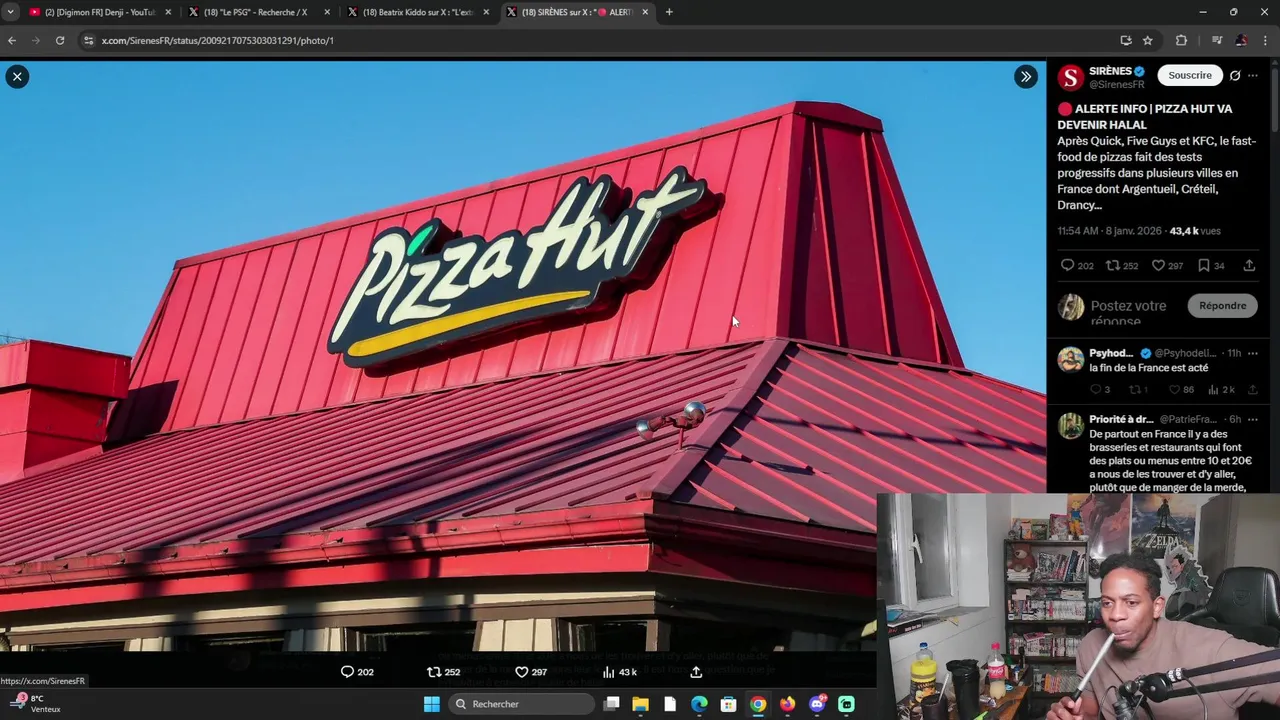The width and height of the screenshot is (1280, 720).
Task: Click reply icon 202 under the photo
Action: 357,672
